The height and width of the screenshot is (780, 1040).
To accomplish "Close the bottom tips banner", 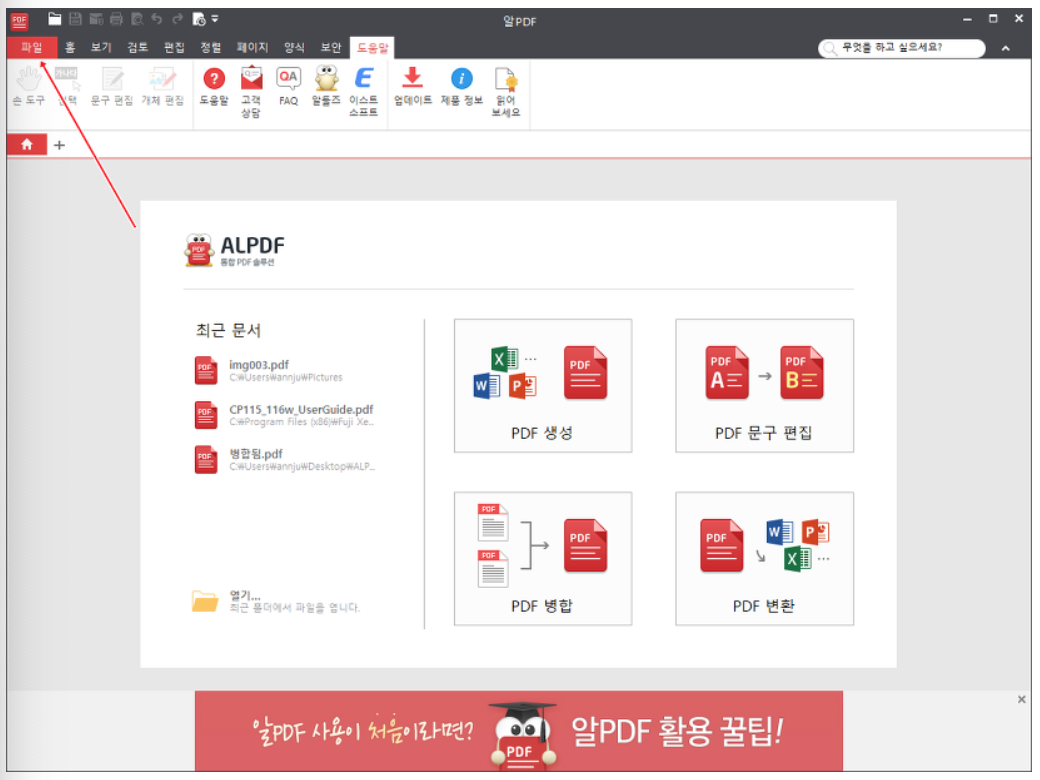I will 1021,699.
